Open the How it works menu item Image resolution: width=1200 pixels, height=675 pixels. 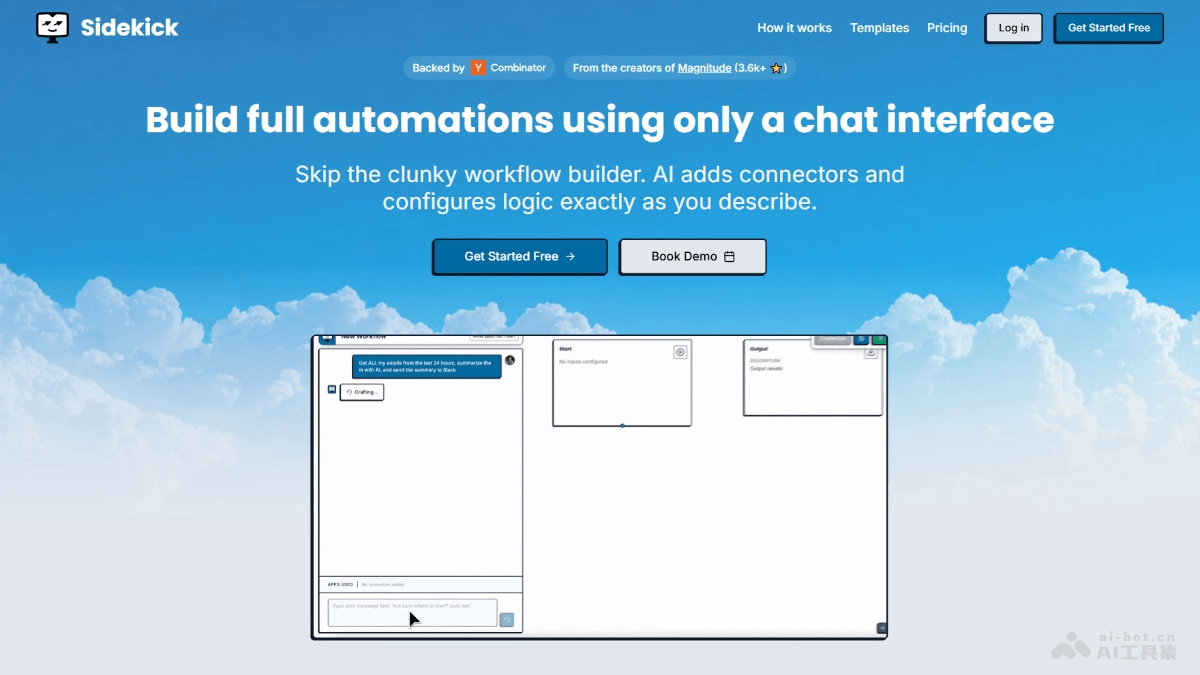(x=794, y=28)
